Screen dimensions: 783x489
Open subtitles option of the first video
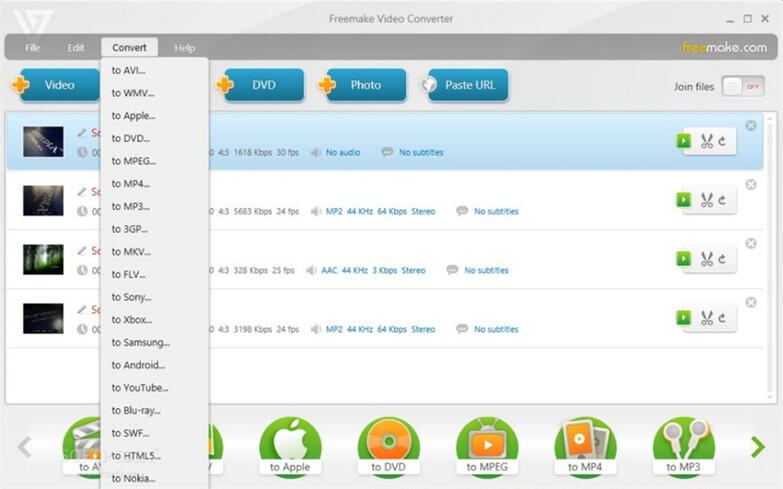click(x=421, y=152)
